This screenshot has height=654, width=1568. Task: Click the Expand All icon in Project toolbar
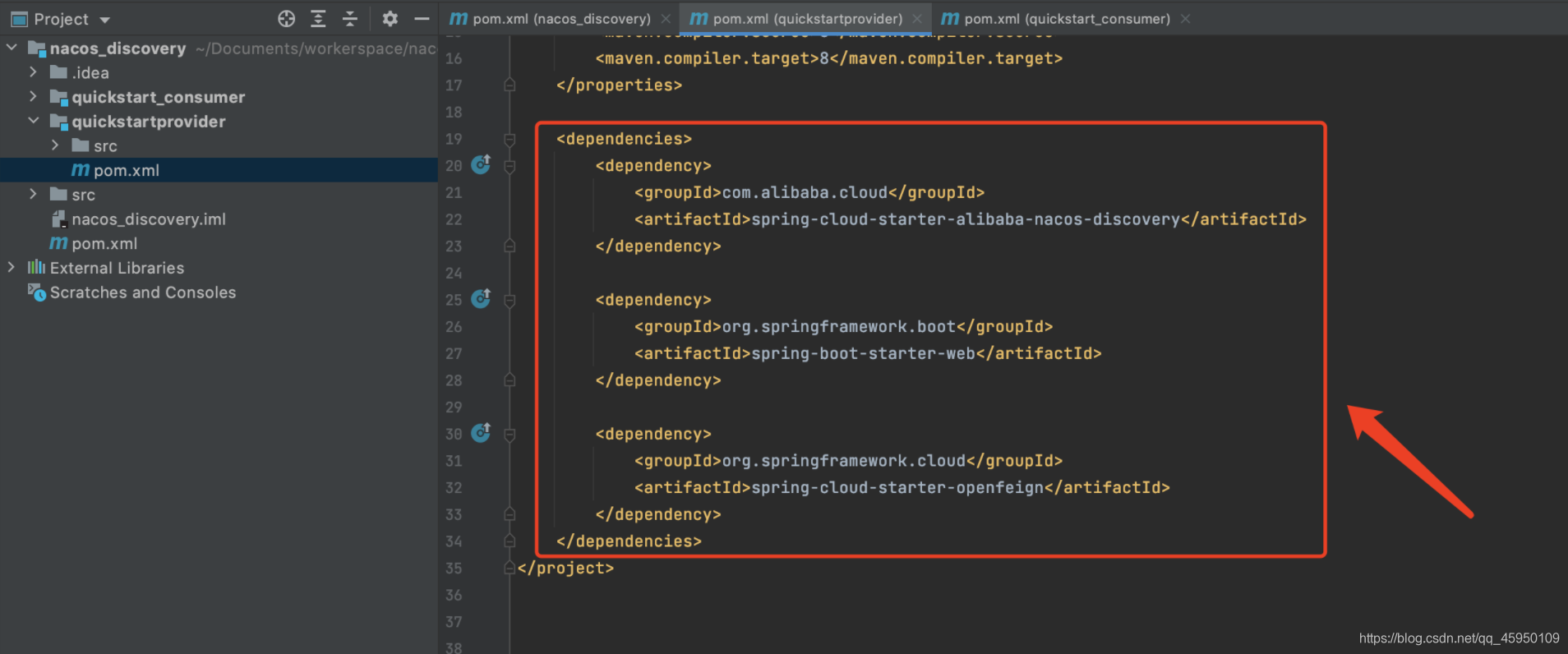point(318,19)
